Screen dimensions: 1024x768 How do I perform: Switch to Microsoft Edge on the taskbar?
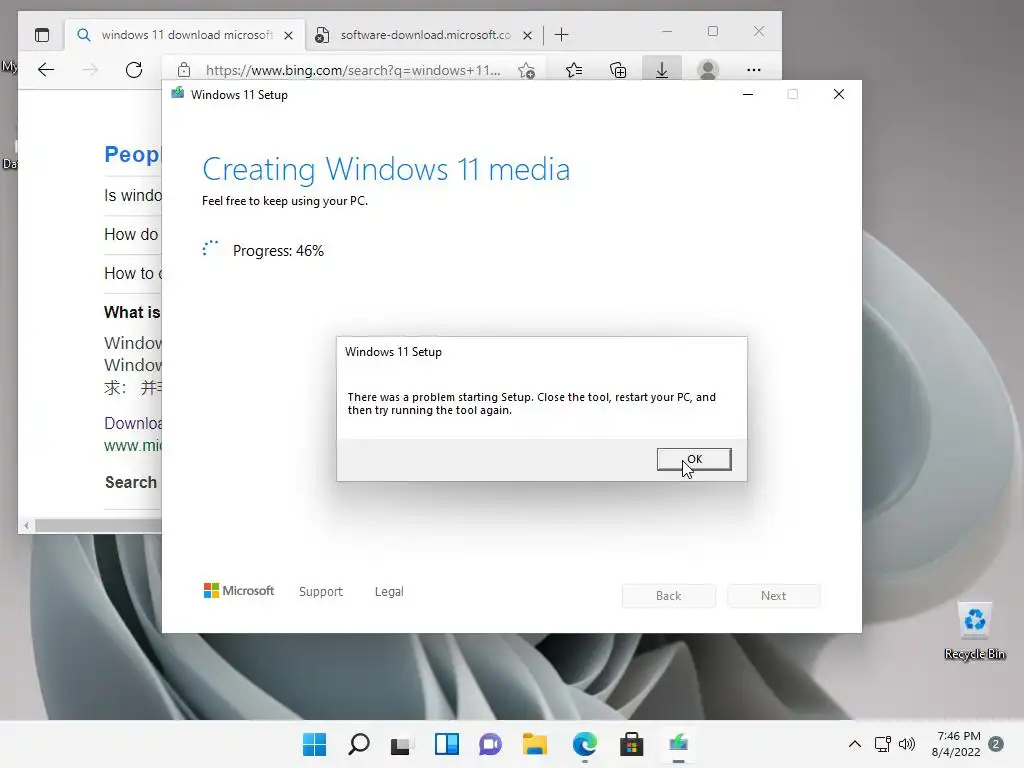[584, 744]
